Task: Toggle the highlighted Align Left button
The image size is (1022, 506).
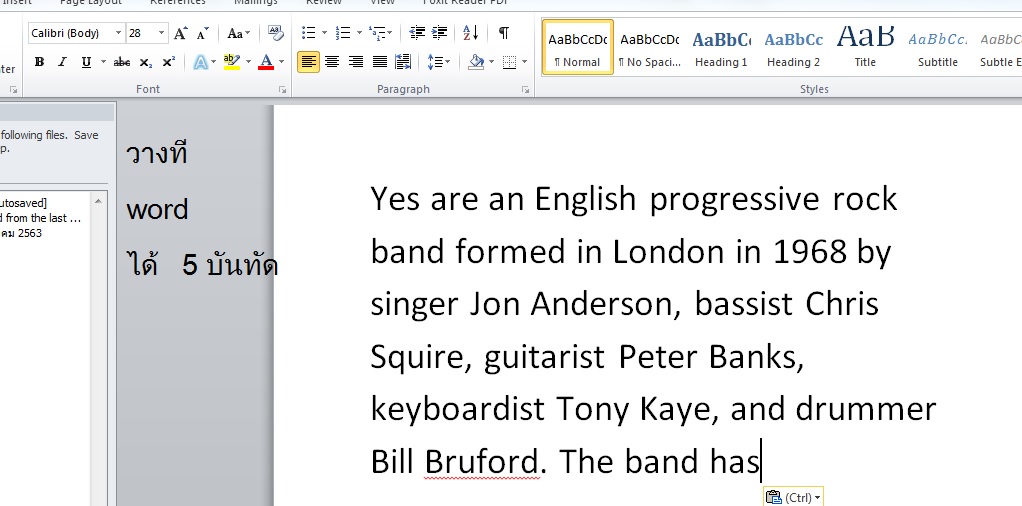Action: [309, 62]
